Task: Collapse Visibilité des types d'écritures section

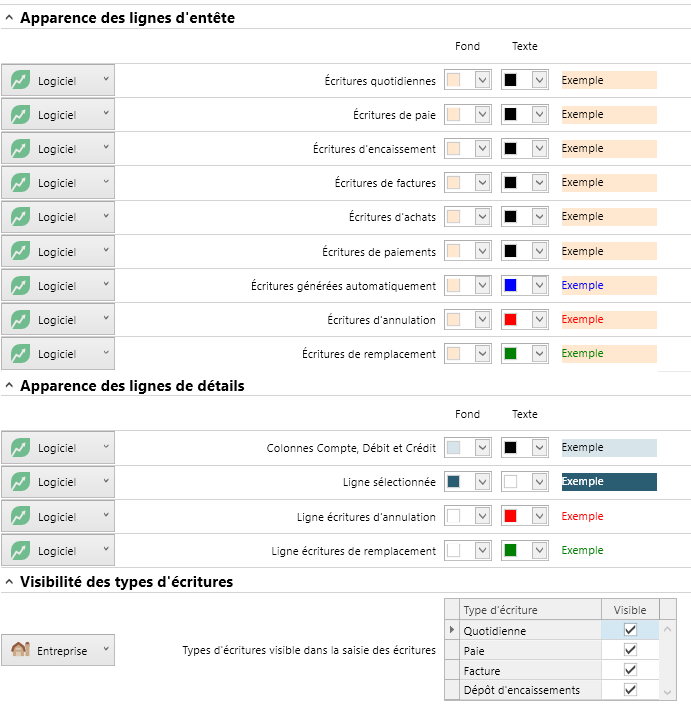Action: (9, 582)
